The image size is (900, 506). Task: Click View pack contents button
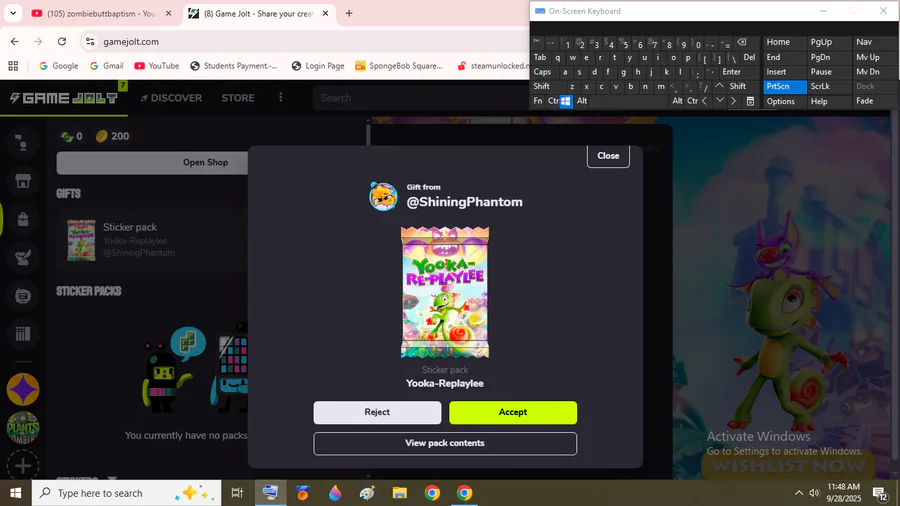click(445, 443)
